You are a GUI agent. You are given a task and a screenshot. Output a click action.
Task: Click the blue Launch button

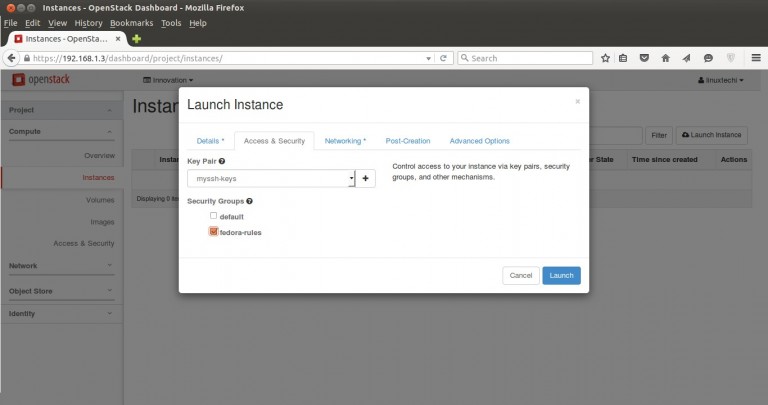[561, 275]
